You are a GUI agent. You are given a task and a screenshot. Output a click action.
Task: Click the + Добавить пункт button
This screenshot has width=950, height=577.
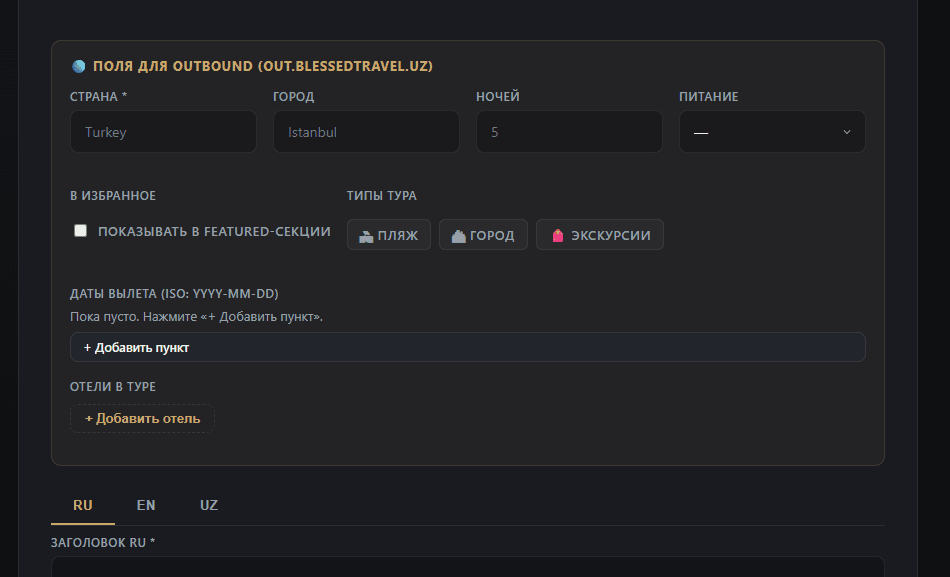(x=468, y=347)
